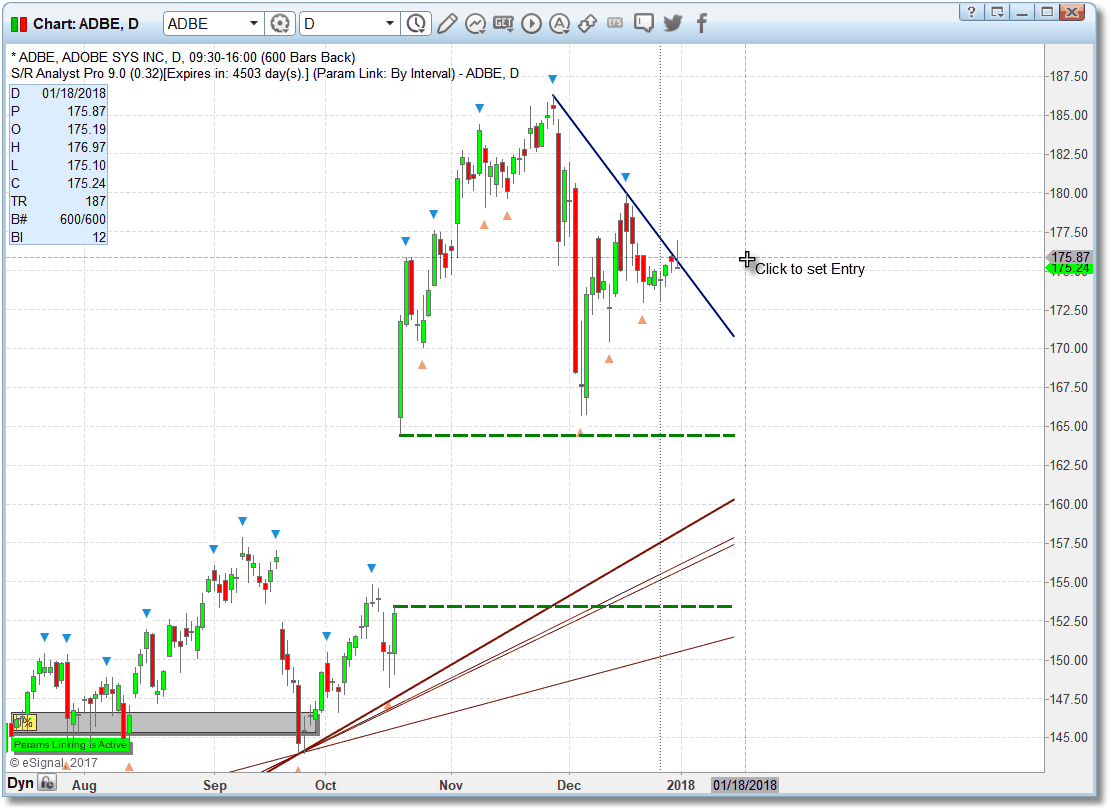Viewport: 1111px width, 811px height.
Task: Click the date 01/18/2018 in cursor window
Action: (74, 93)
